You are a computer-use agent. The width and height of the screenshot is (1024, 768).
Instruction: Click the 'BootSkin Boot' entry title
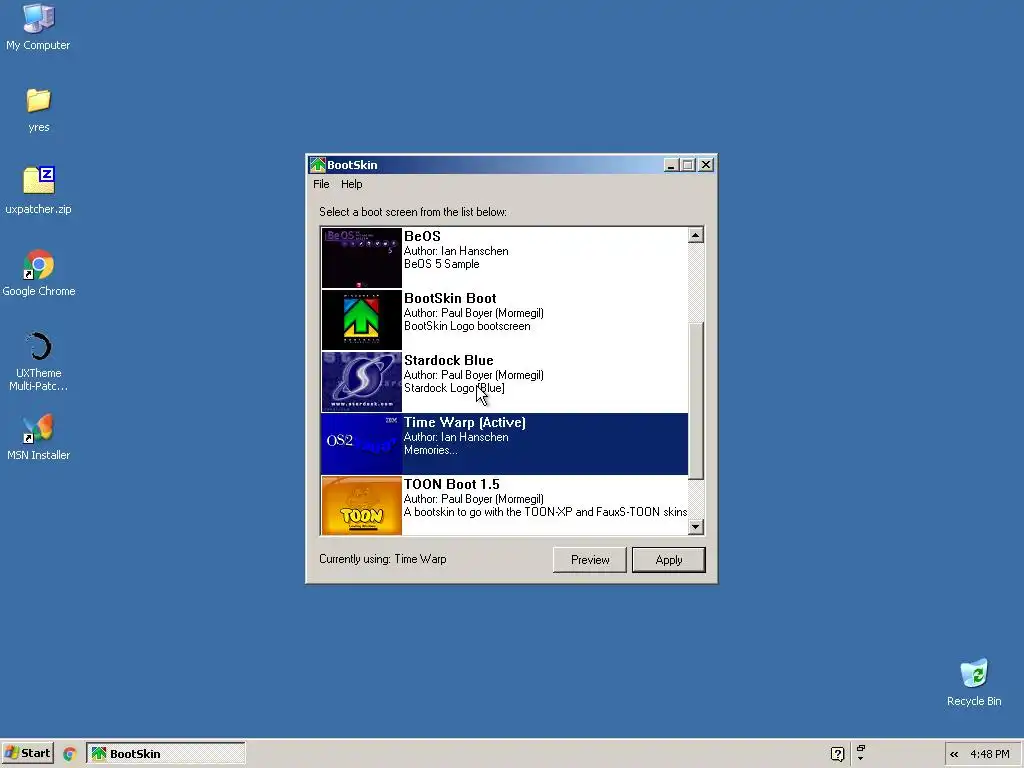pyautogui.click(x=450, y=298)
